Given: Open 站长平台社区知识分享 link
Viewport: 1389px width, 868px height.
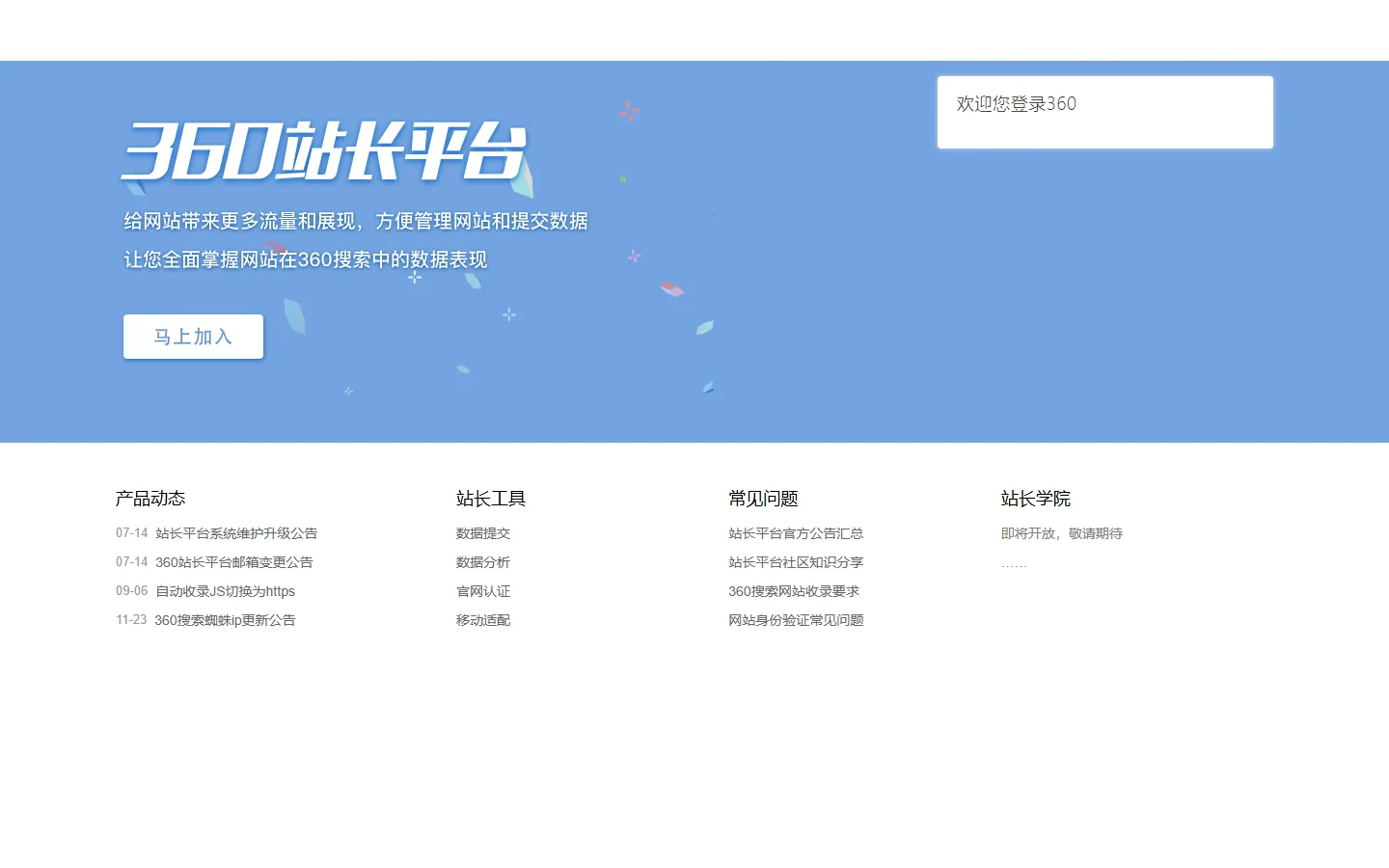Looking at the screenshot, I should (796, 562).
